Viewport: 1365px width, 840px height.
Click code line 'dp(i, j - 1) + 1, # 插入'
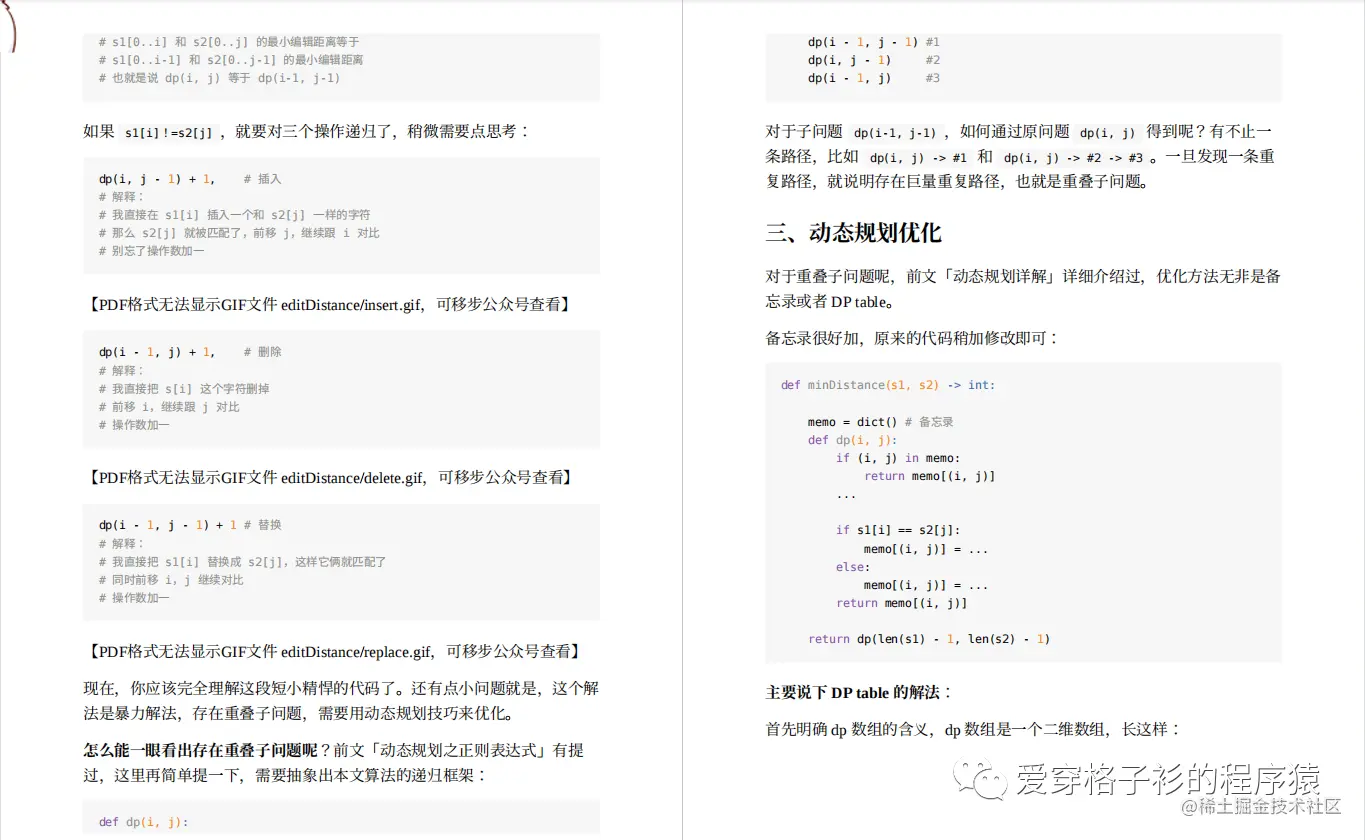[x=190, y=179]
